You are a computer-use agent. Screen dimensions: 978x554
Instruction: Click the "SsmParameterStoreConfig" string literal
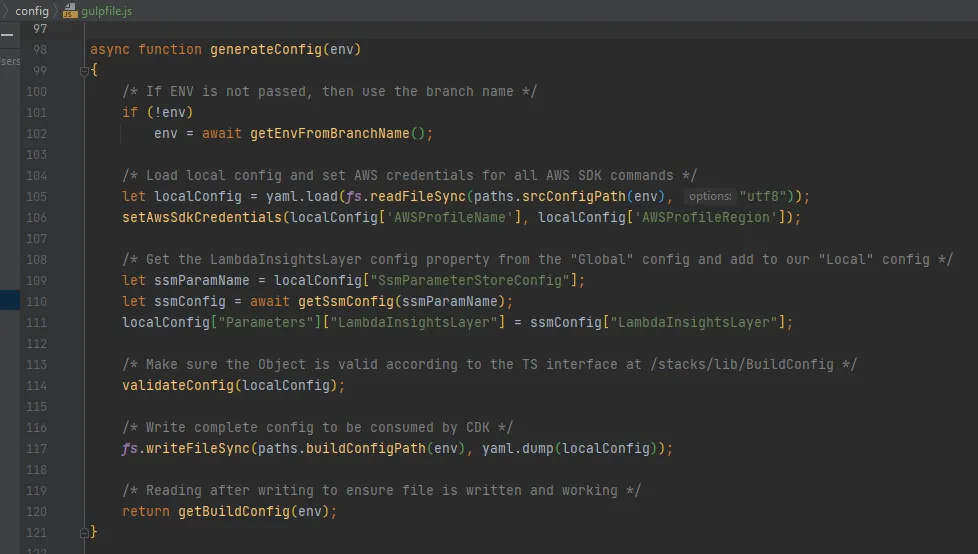[x=474, y=280]
